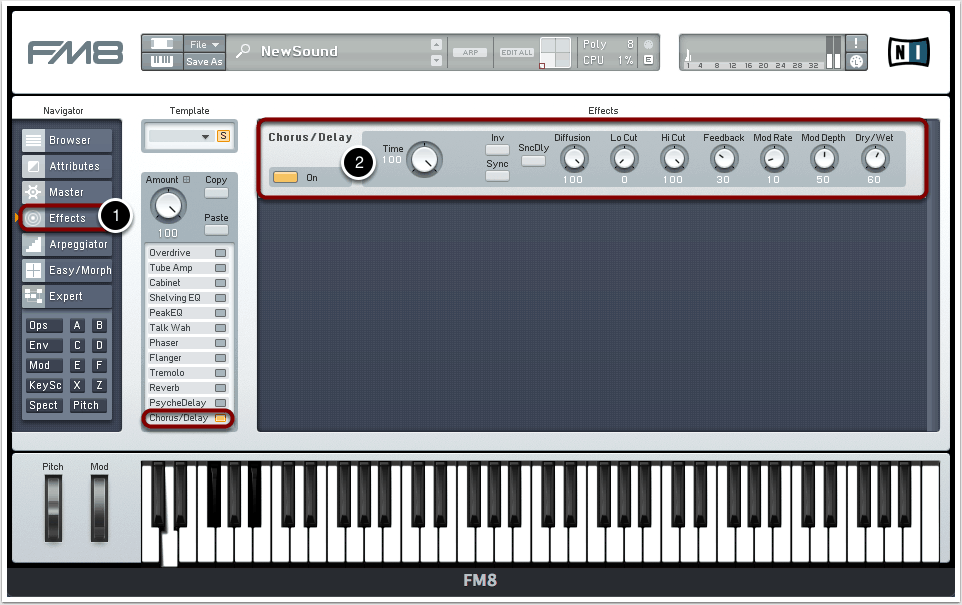Enable the Phaser effect
This screenshot has width=962, height=605.
[x=220, y=343]
